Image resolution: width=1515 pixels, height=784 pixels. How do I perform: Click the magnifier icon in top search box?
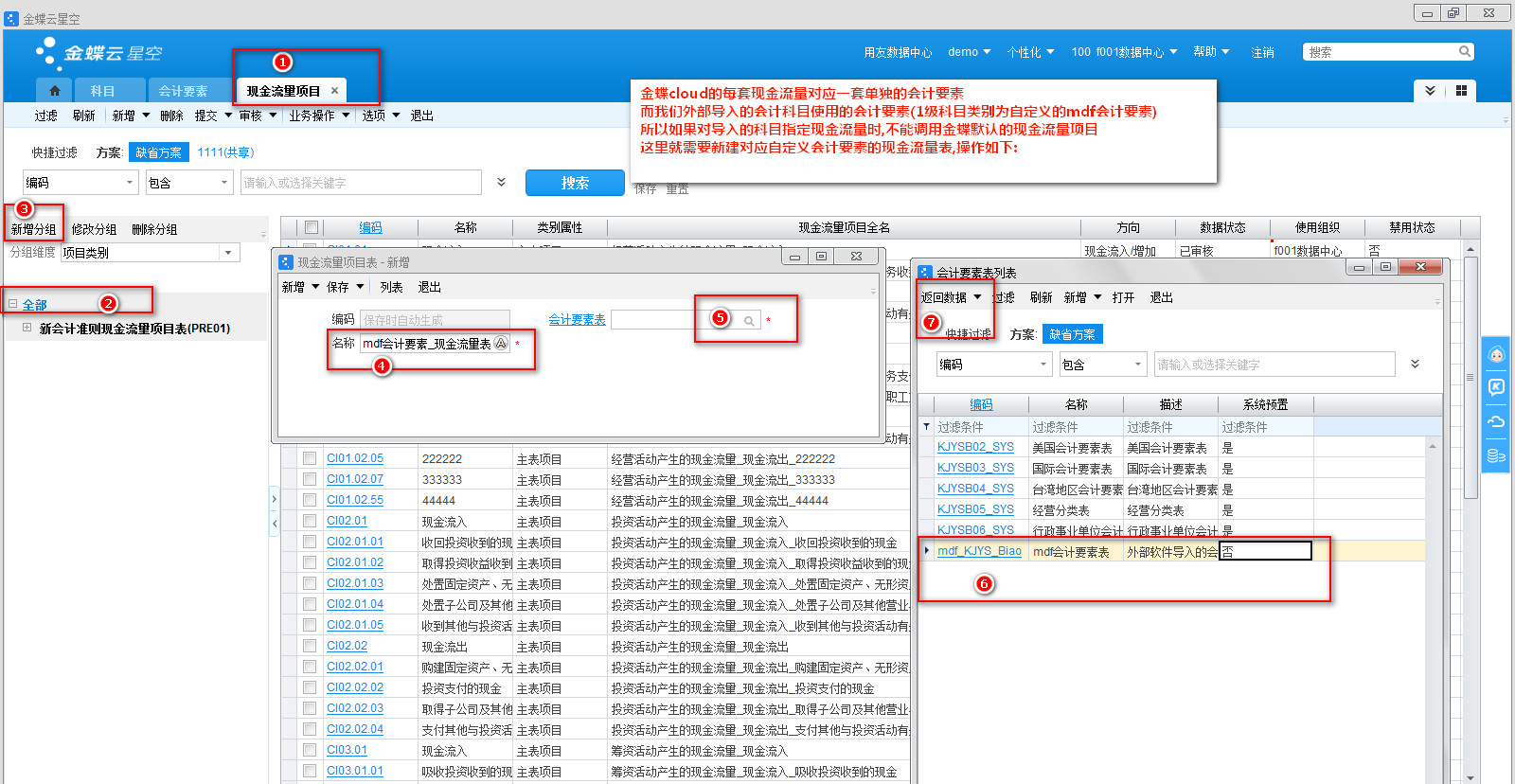click(x=1464, y=52)
